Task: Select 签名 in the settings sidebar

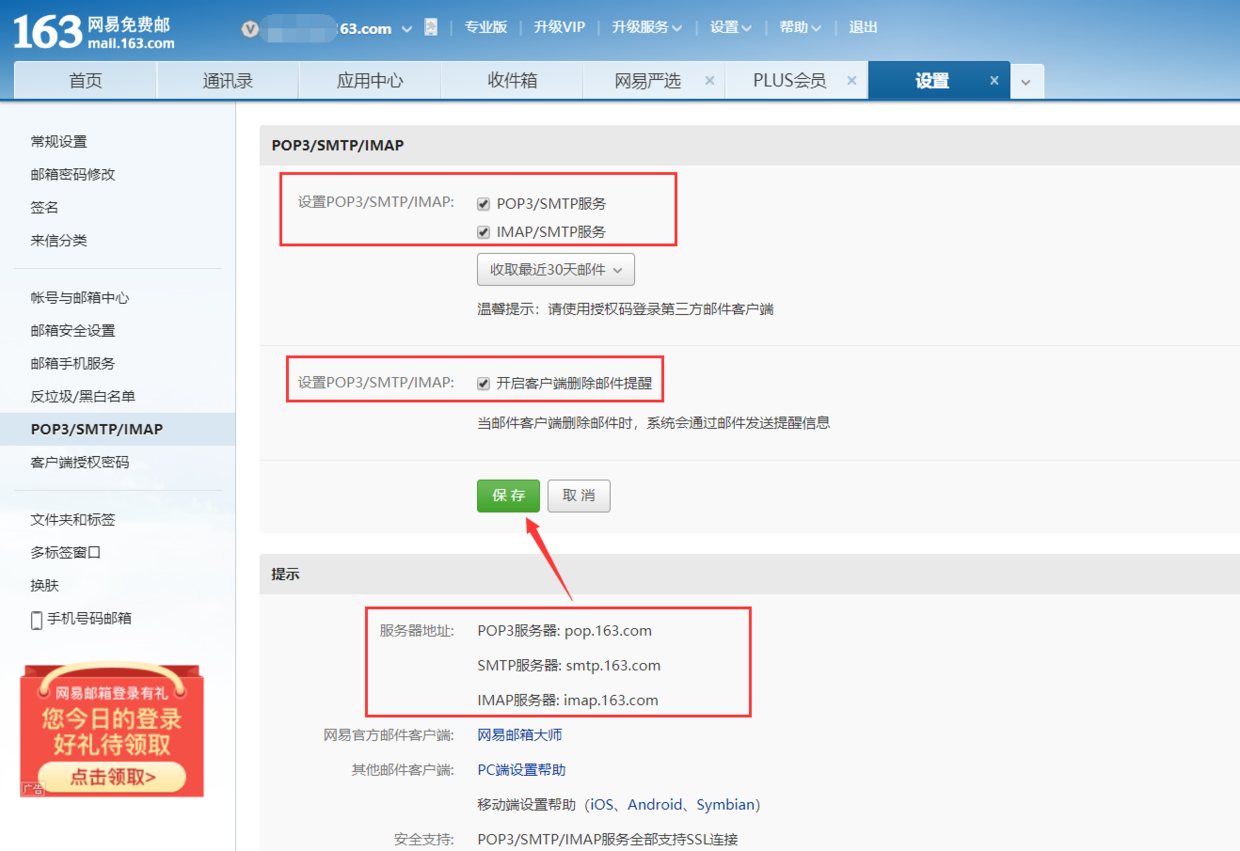Action: click(45, 208)
